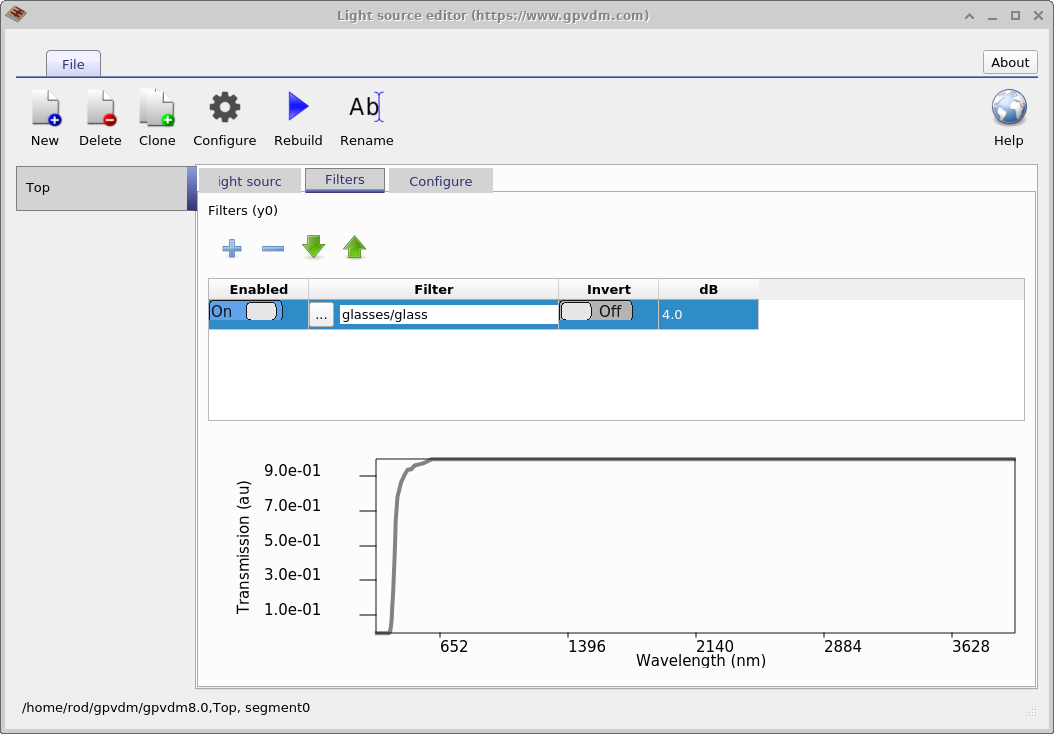
Task: Create a new light source with New
Action: tap(45, 115)
